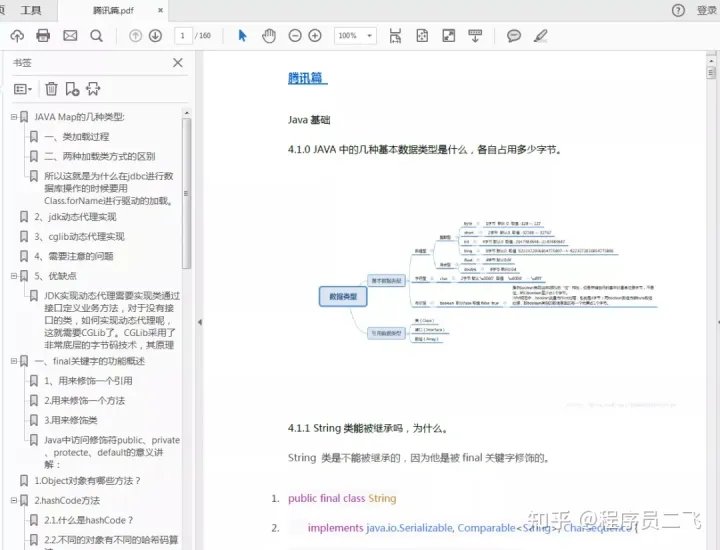Open the 工具 tab
This screenshot has width=720, height=550.
(x=31, y=10)
